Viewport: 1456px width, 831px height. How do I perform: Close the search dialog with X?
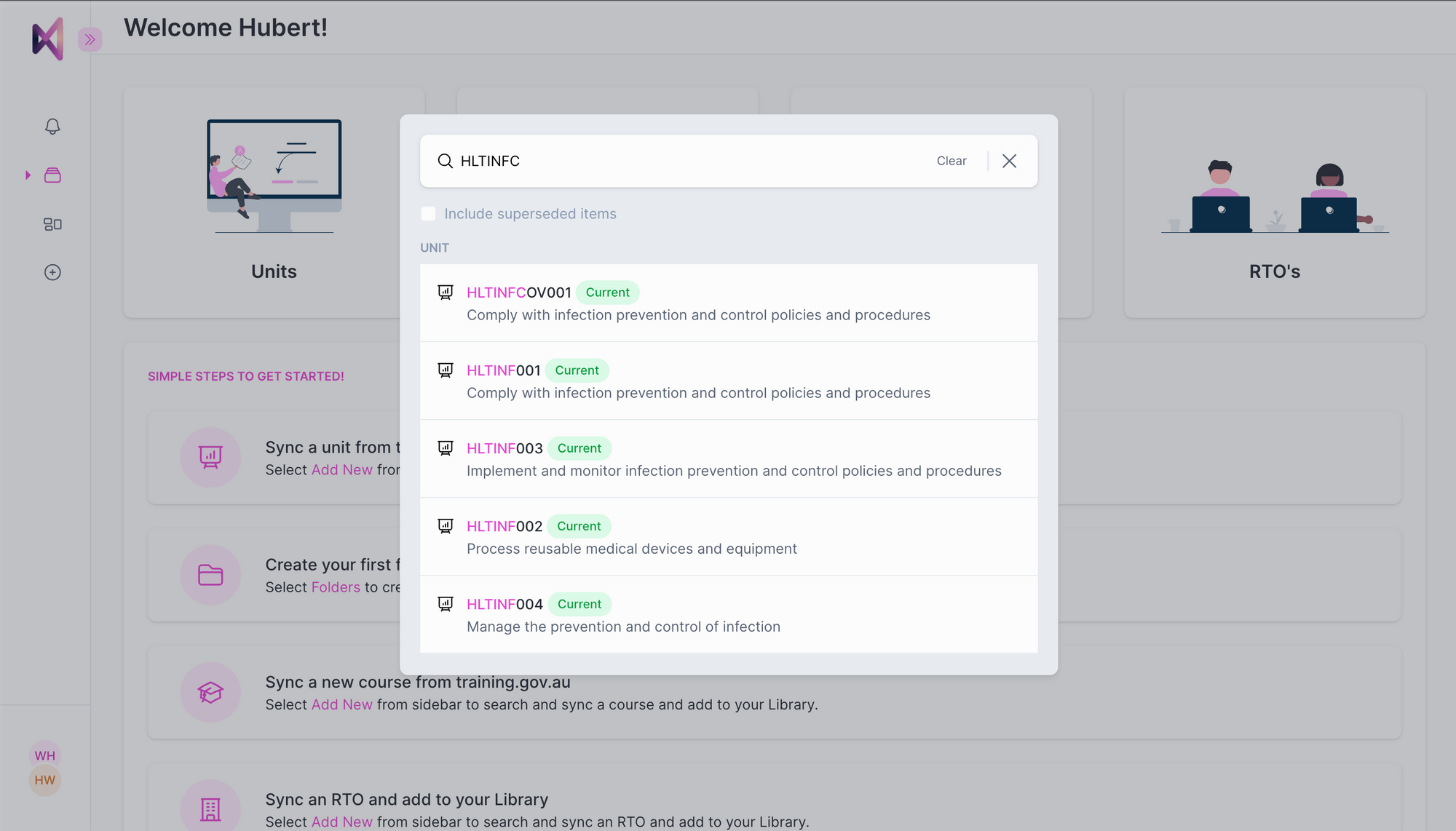click(x=1009, y=161)
